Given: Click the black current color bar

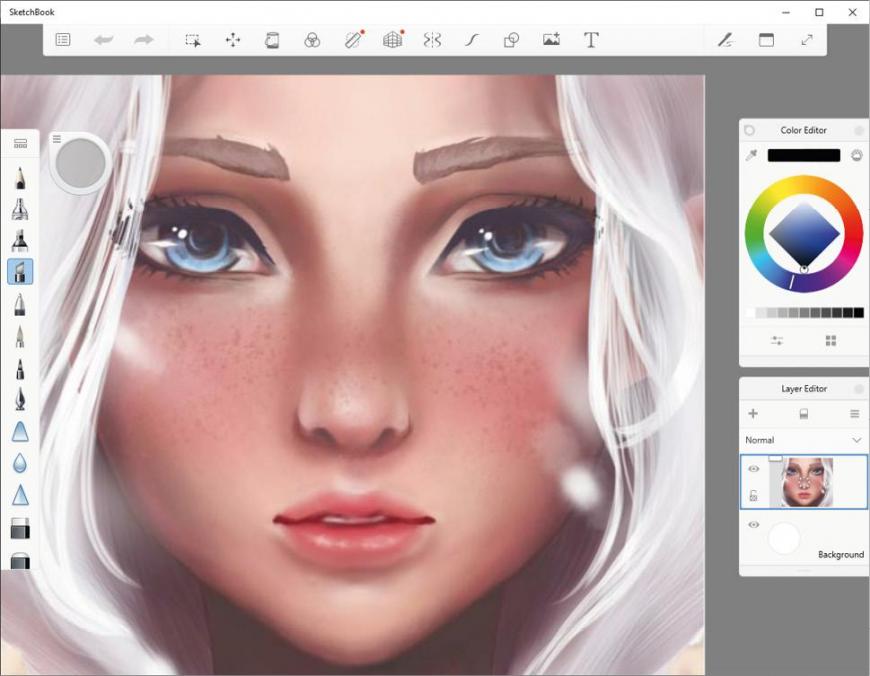Looking at the screenshot, I should (803, 155).
